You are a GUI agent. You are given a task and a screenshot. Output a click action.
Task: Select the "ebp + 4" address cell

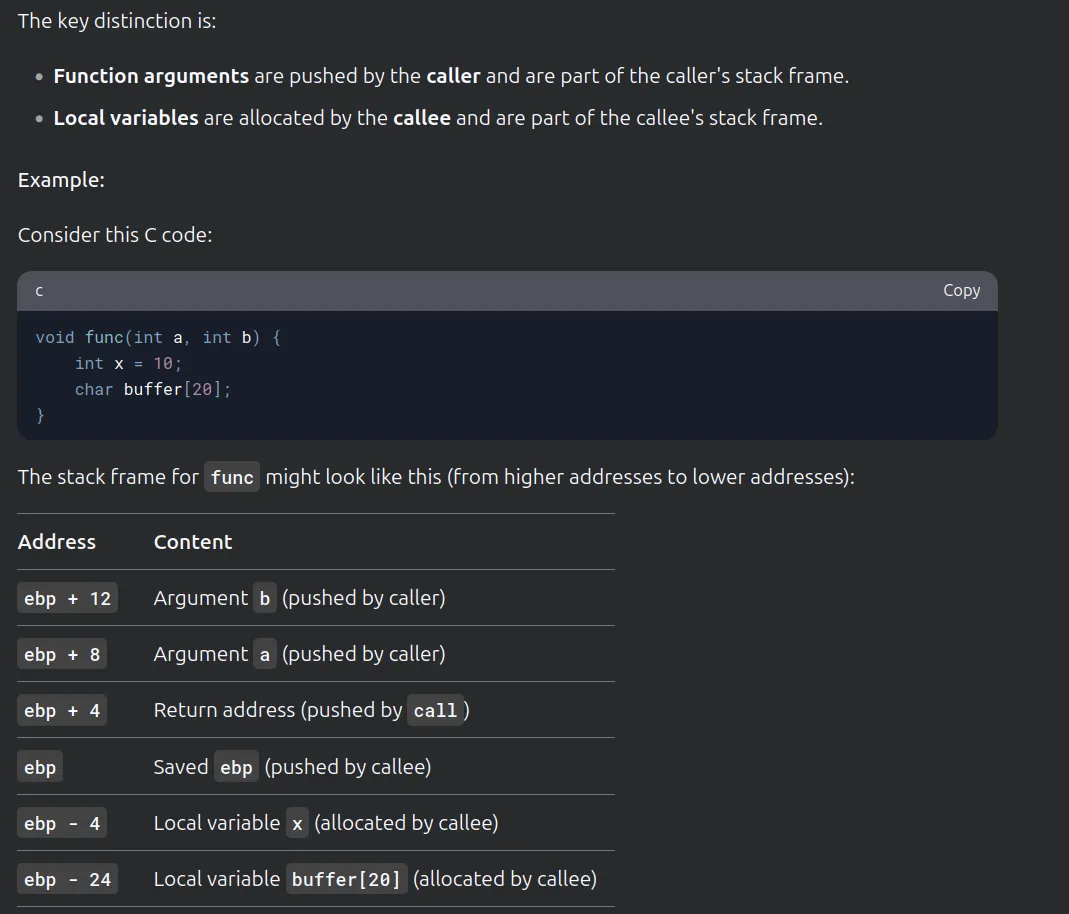pyautogui.click(x=62, y=710)
